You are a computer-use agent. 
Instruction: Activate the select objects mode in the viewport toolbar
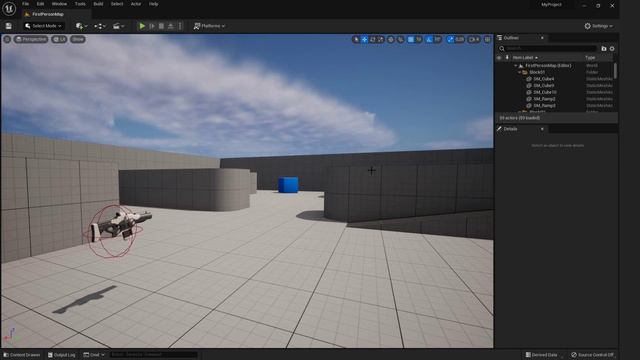coord(356,39)
